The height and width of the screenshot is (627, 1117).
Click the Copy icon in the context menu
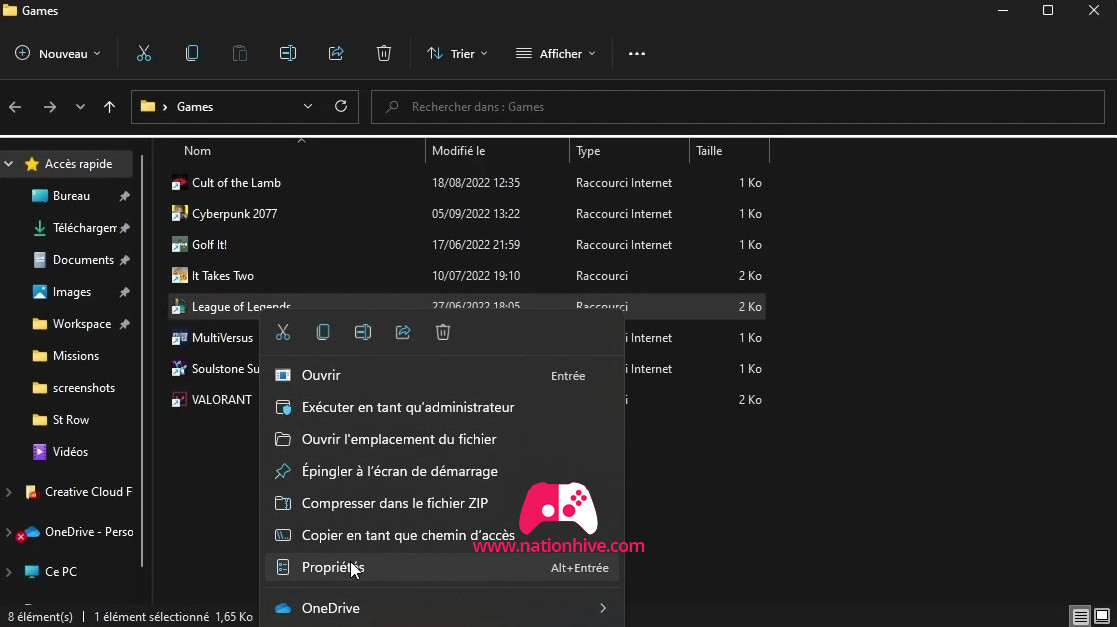(x=323, y=332)
